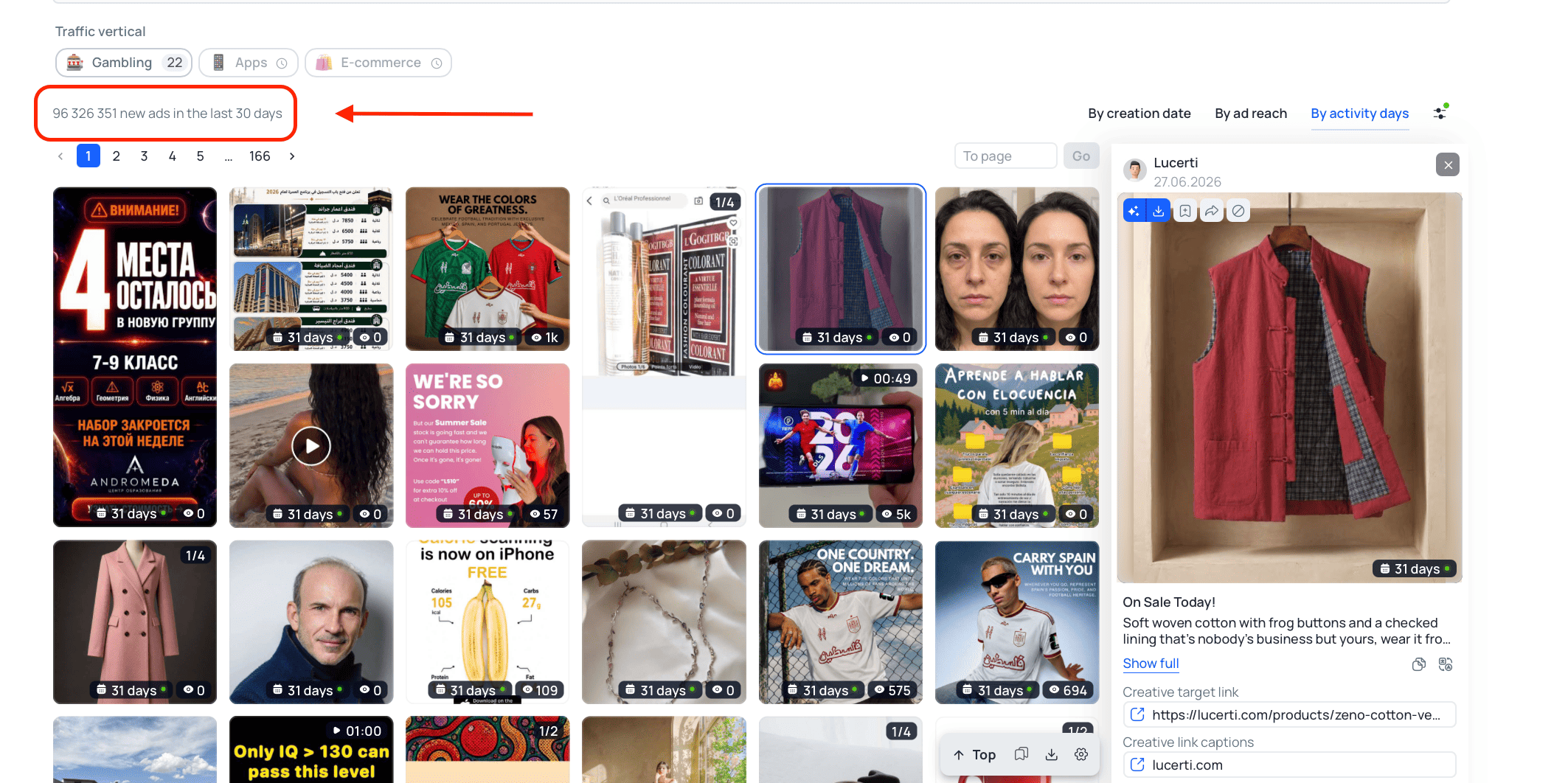Go to next page arrow
The width and height of the screenshot is (1568, 783).
[x=292, y=156]
